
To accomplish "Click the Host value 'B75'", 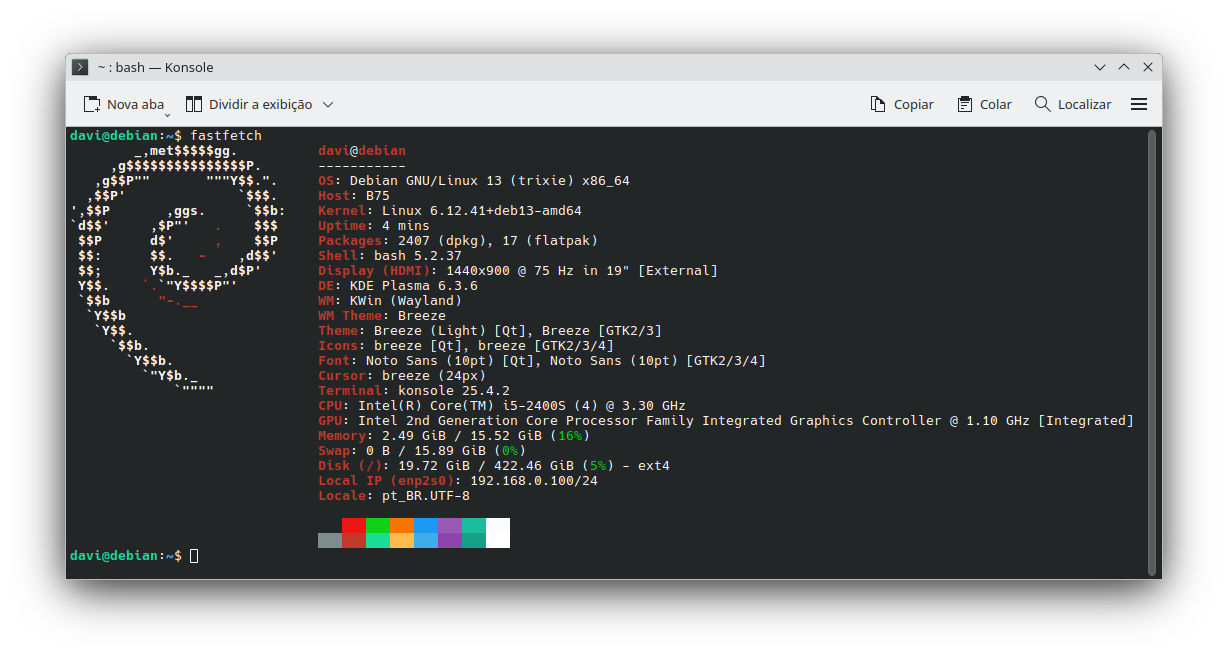I will coord(378,196).
